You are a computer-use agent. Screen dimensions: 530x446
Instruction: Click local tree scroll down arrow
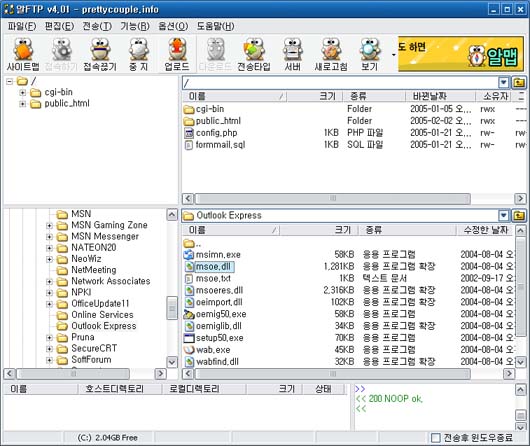[172, 362]
